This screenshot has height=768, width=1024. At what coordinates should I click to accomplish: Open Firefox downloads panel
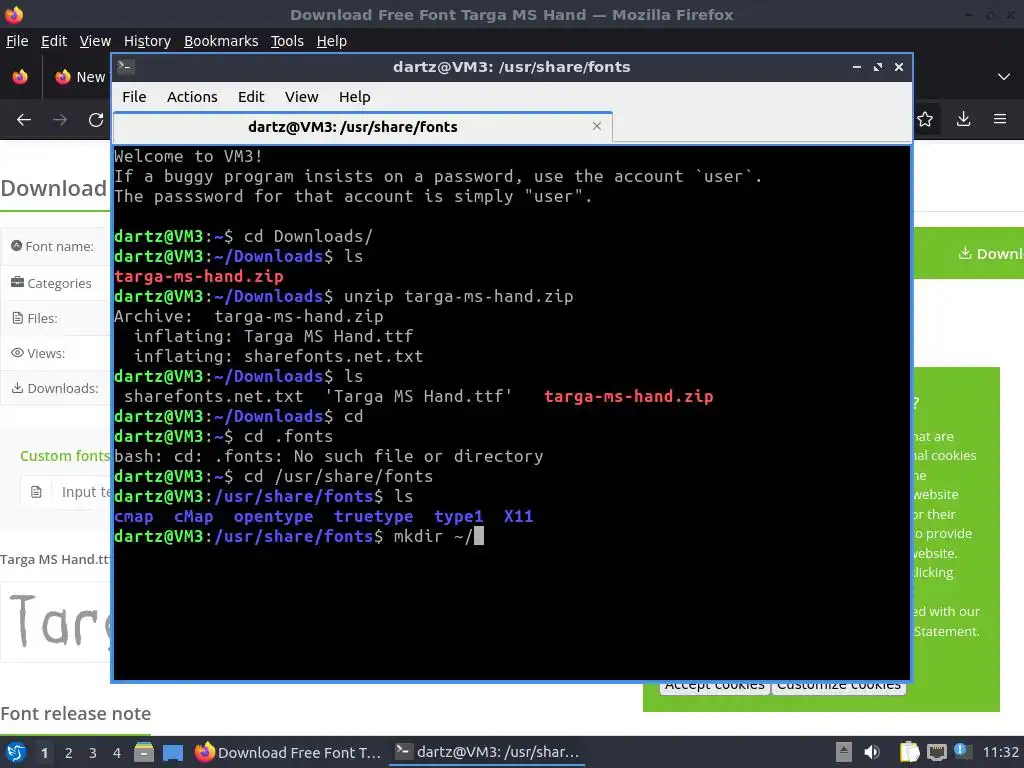tap(963, 119)
